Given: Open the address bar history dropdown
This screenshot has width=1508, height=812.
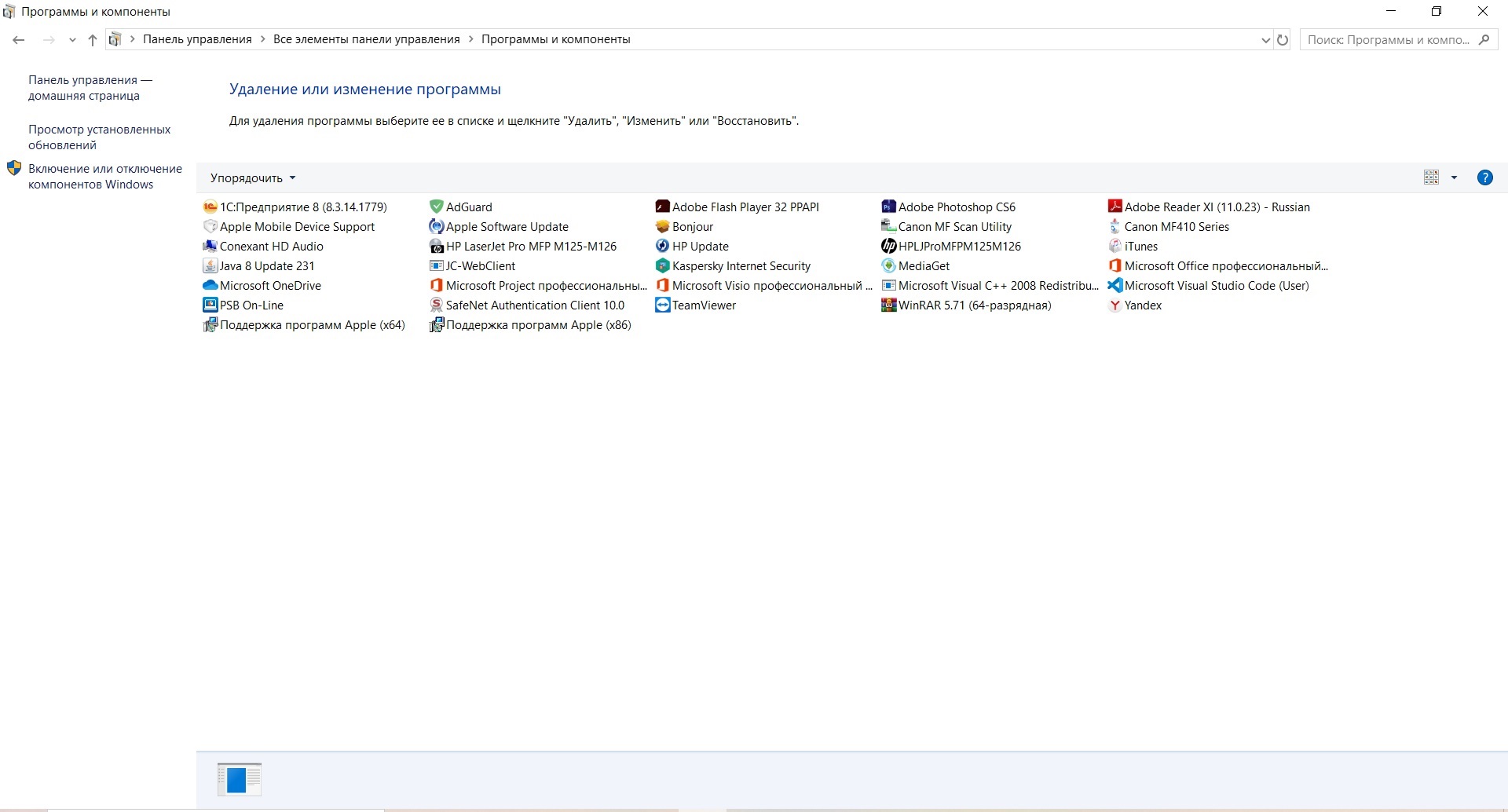Looking at the screenshot, I should 1265,40.
